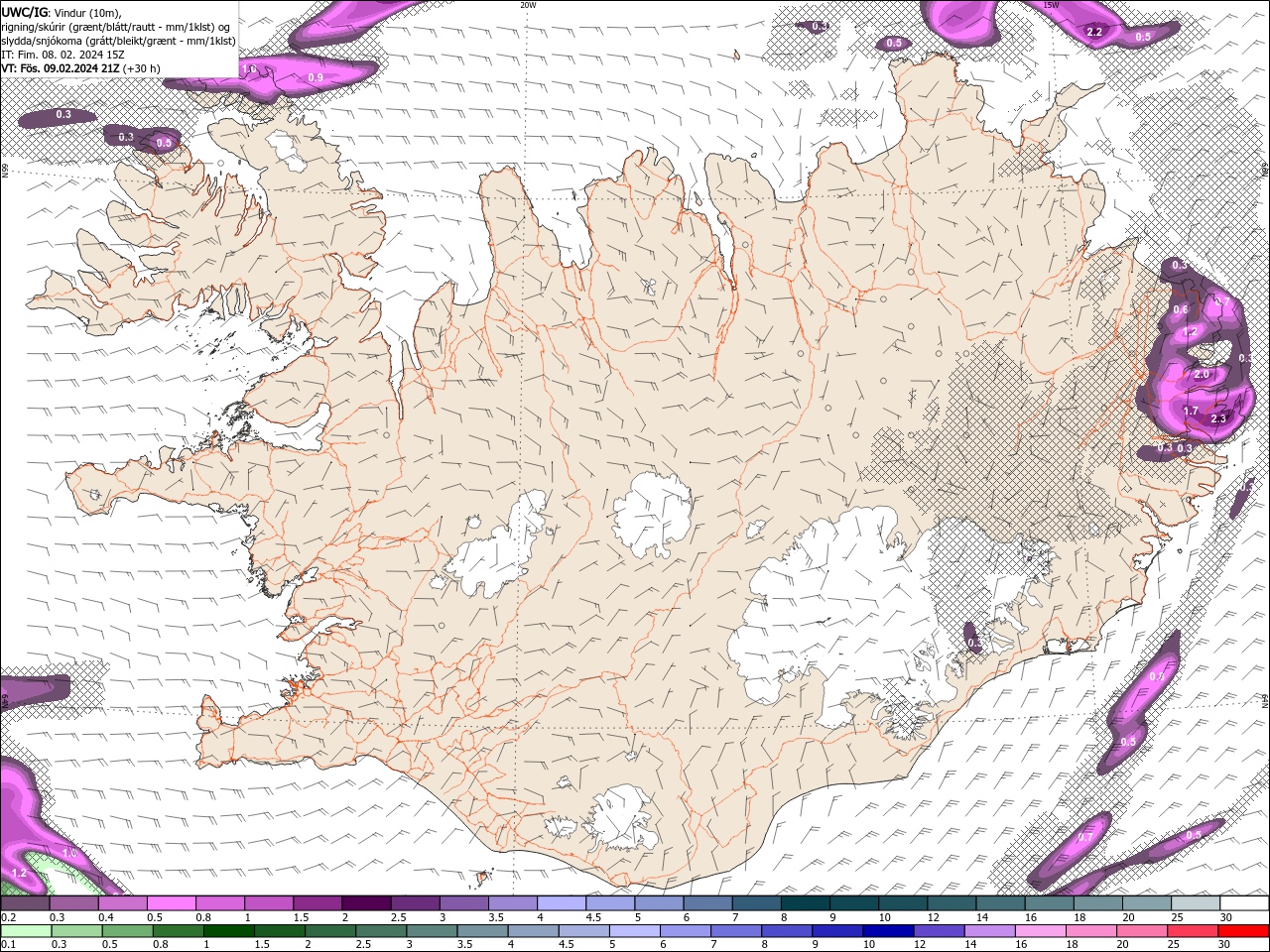Click the '15W' longitude label
The height and width of the screenshot is (952, 1270).
pos(1051,5)
